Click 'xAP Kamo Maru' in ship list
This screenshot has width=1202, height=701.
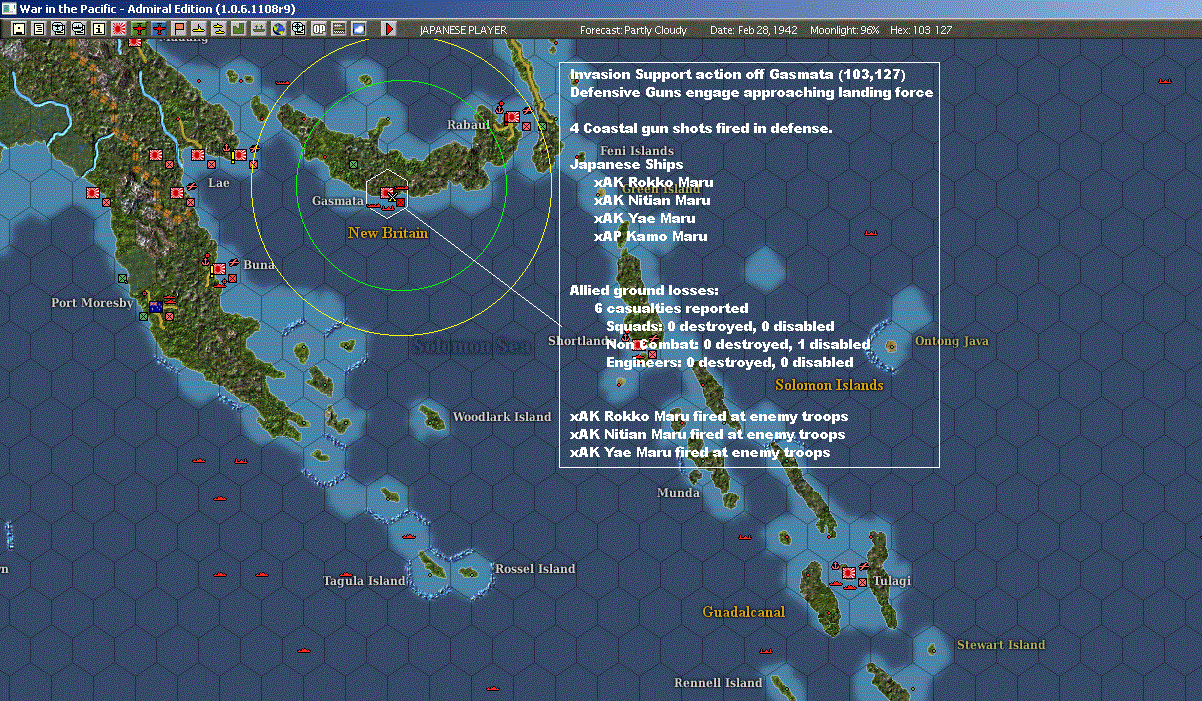pyautogui.click(x=650, y=236)
